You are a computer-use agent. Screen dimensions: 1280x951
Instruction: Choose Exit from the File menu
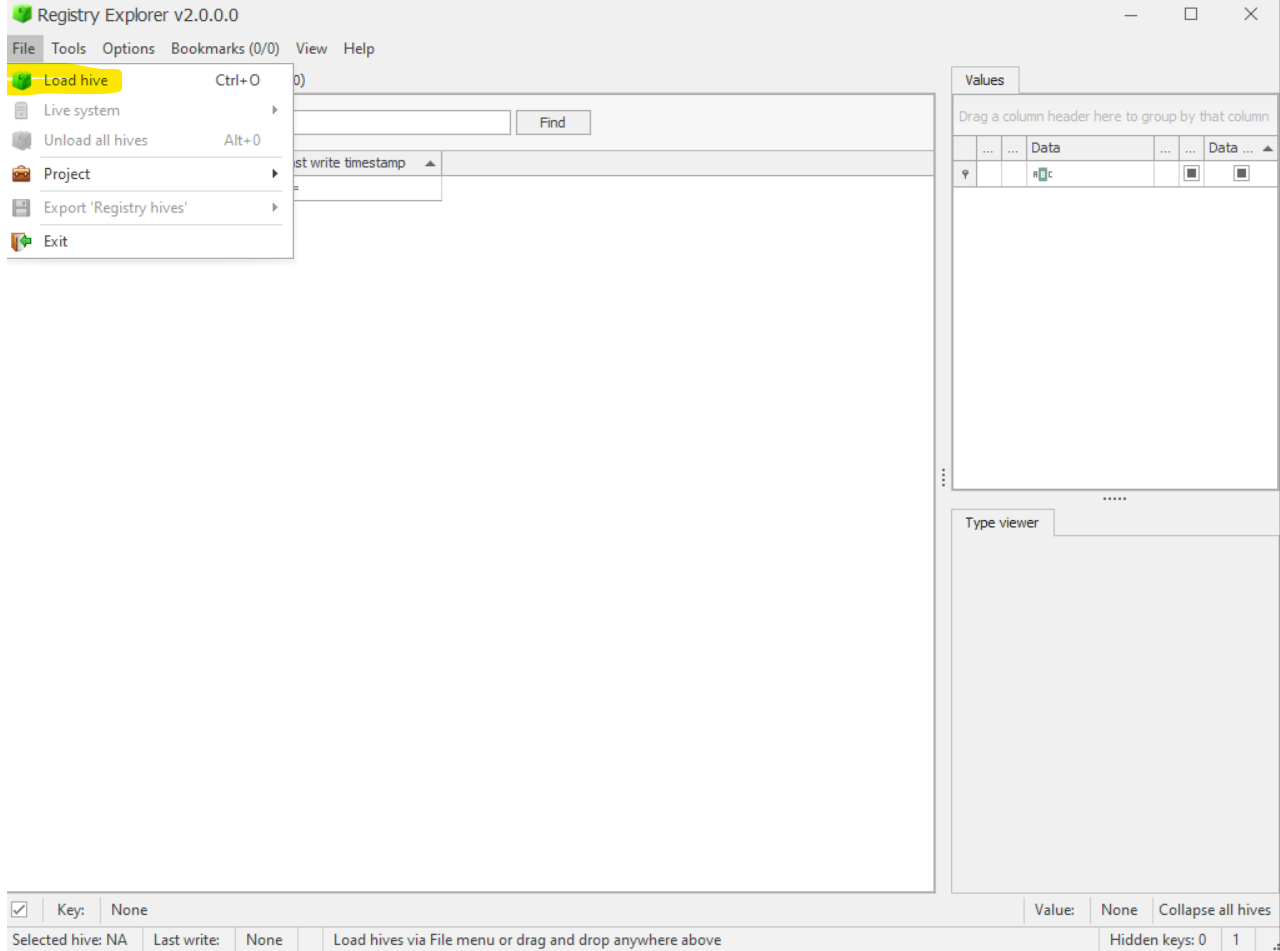click(x=150, y=241)
